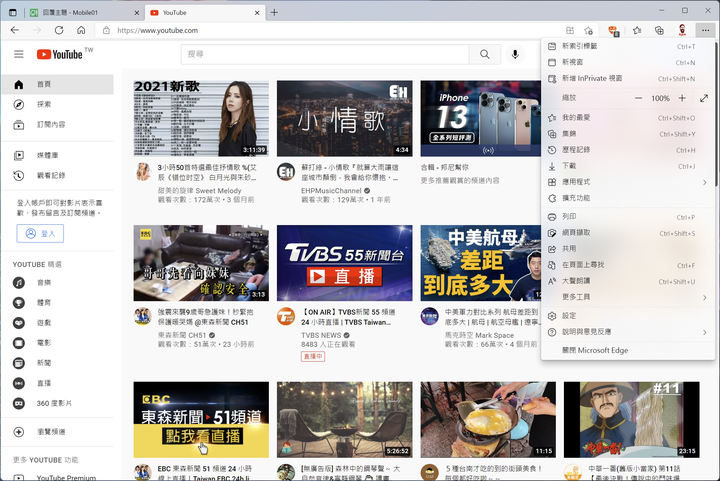Choose 網頁擷取 from Edge menu
The height and width of the screenshot is (481, 720).
click(x=628, y=233)
